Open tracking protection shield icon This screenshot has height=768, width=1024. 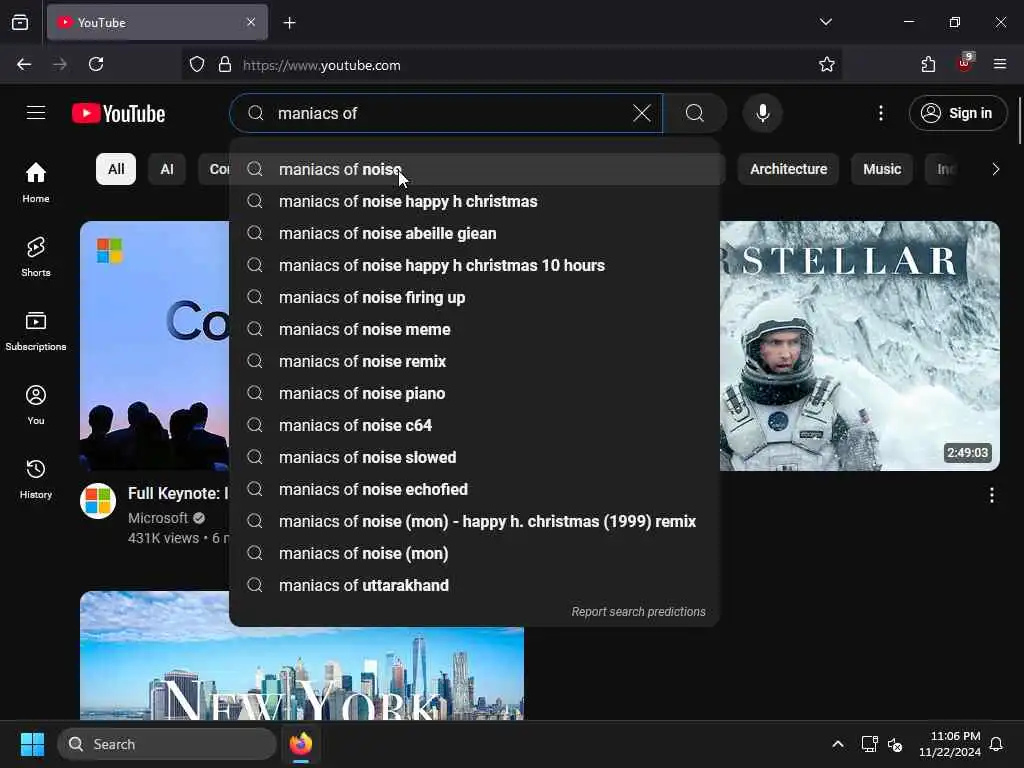(197, 65)
